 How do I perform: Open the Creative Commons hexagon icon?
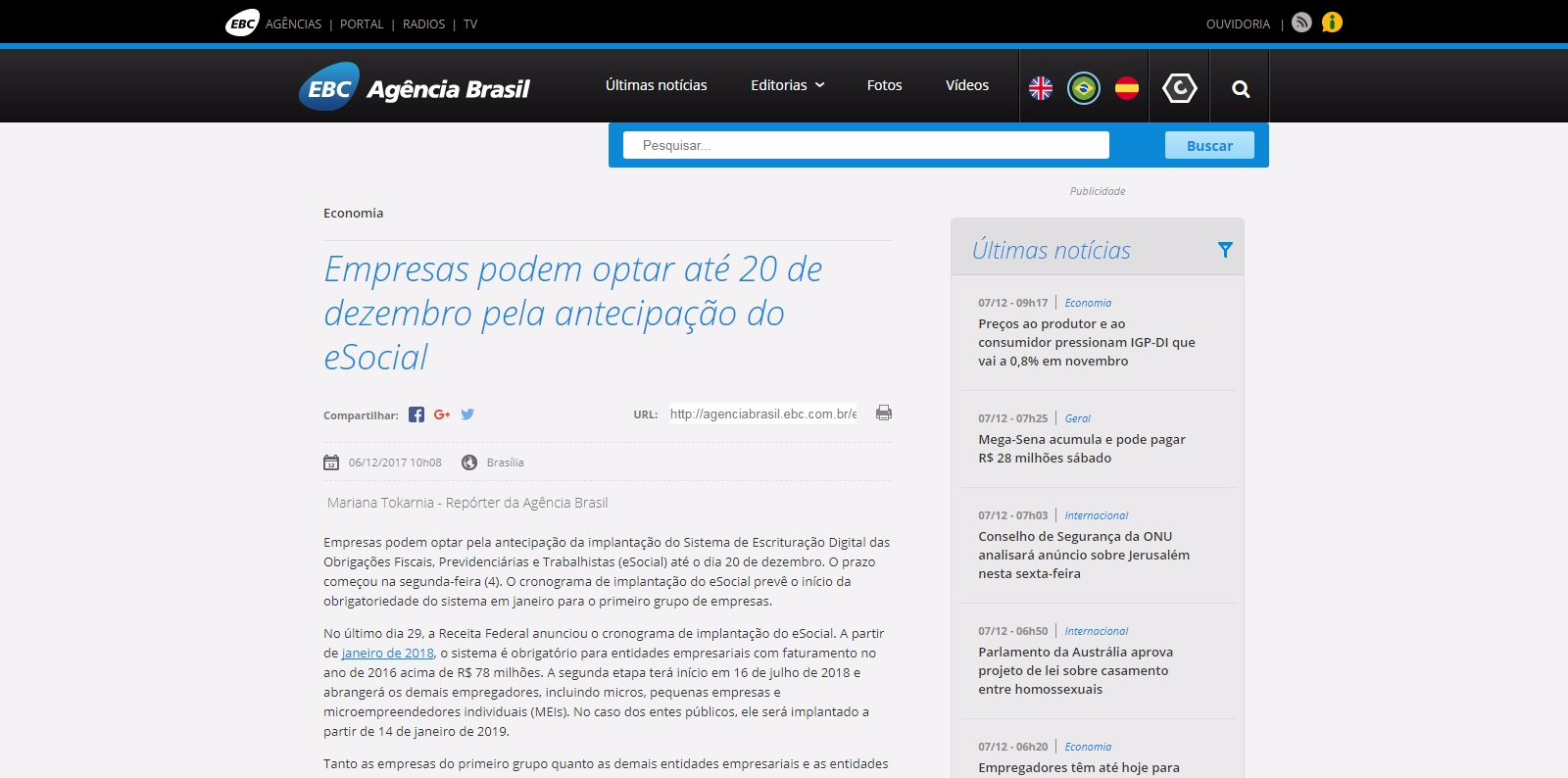coord(1180,88)
